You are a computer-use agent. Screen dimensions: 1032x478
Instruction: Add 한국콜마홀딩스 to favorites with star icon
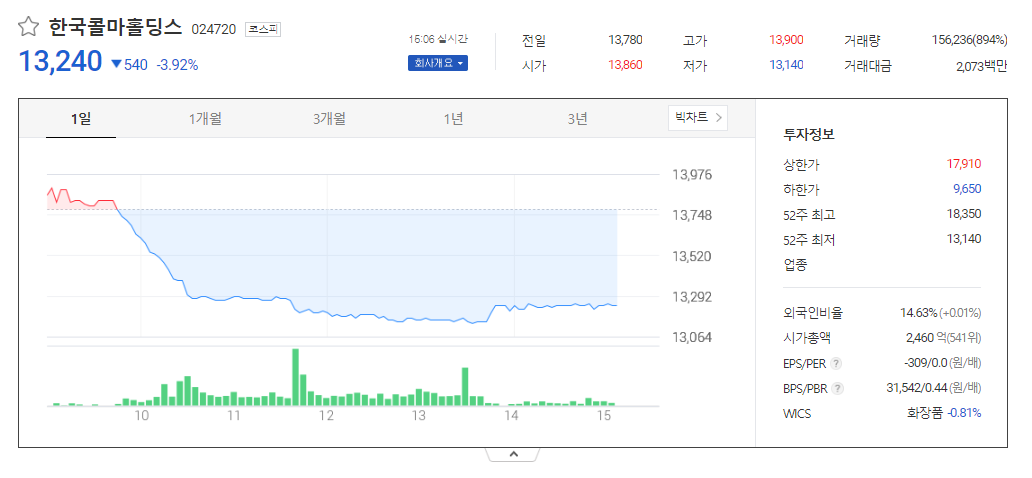click(28, 28)
